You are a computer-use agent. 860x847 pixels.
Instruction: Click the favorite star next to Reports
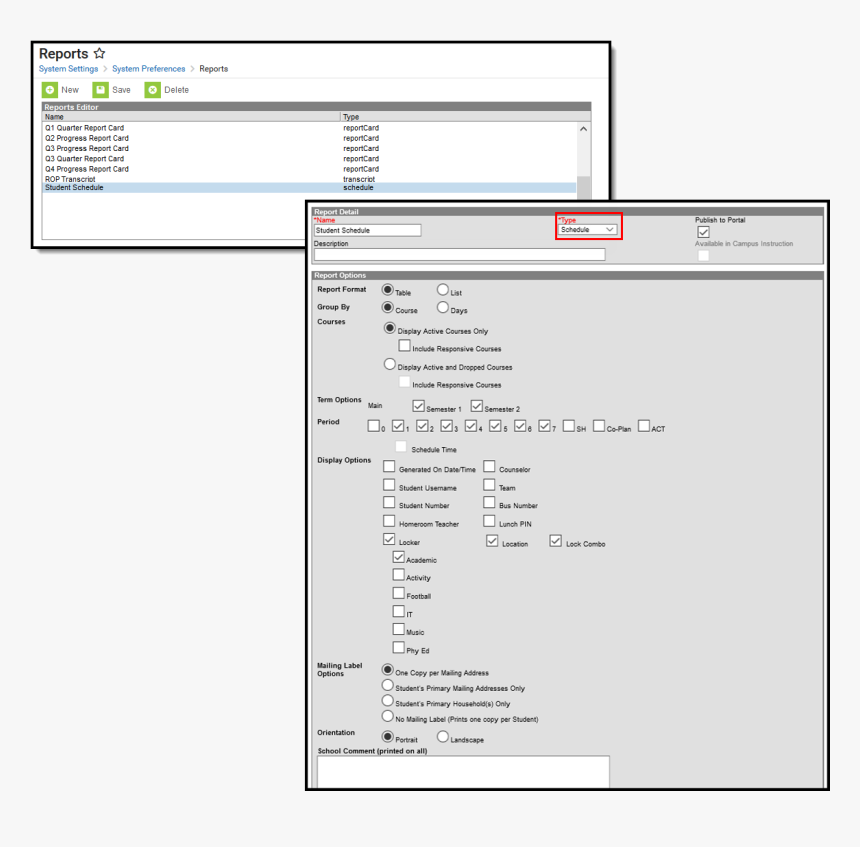click(99, 53)
